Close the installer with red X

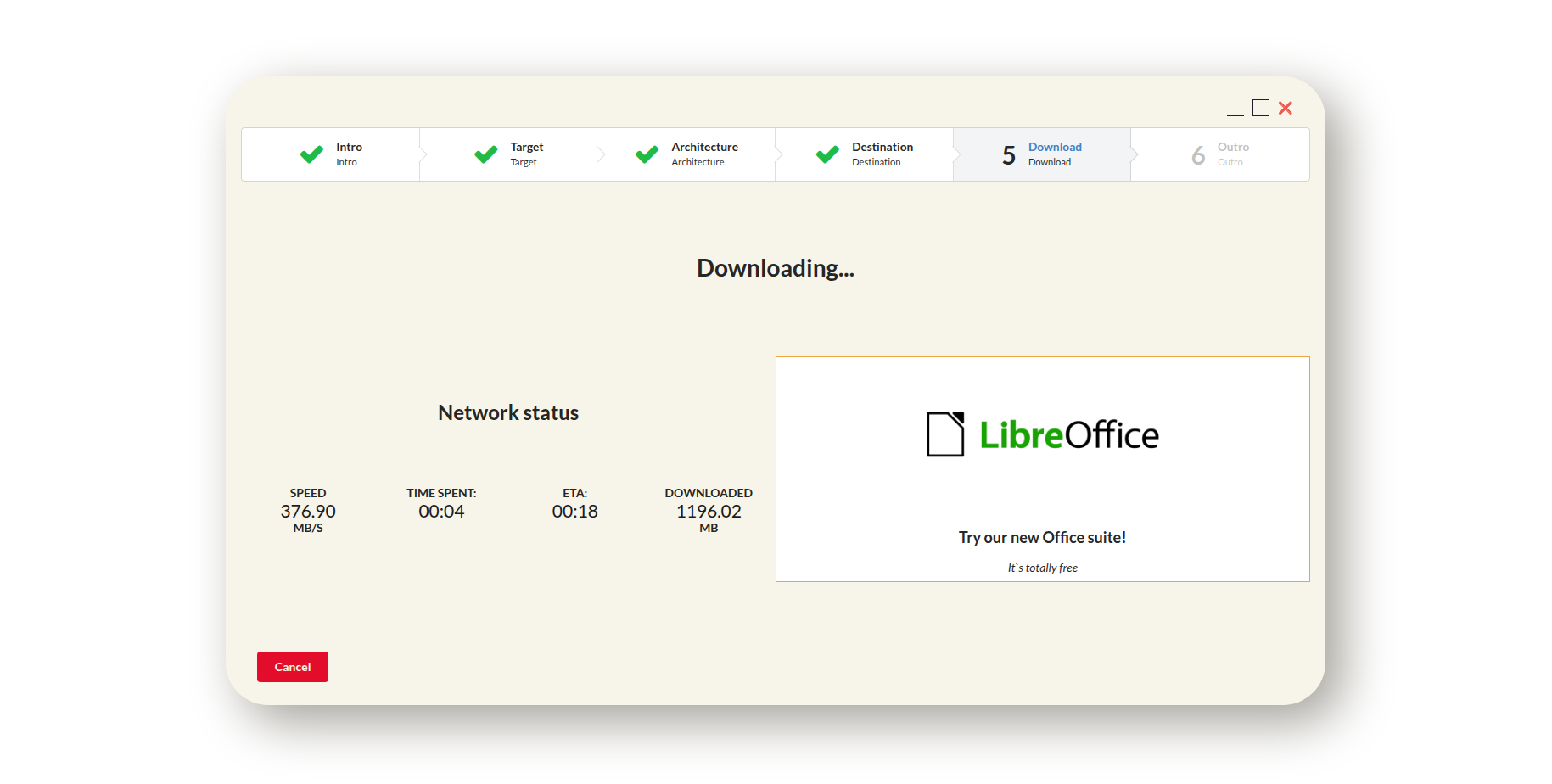coord(1286,108)
